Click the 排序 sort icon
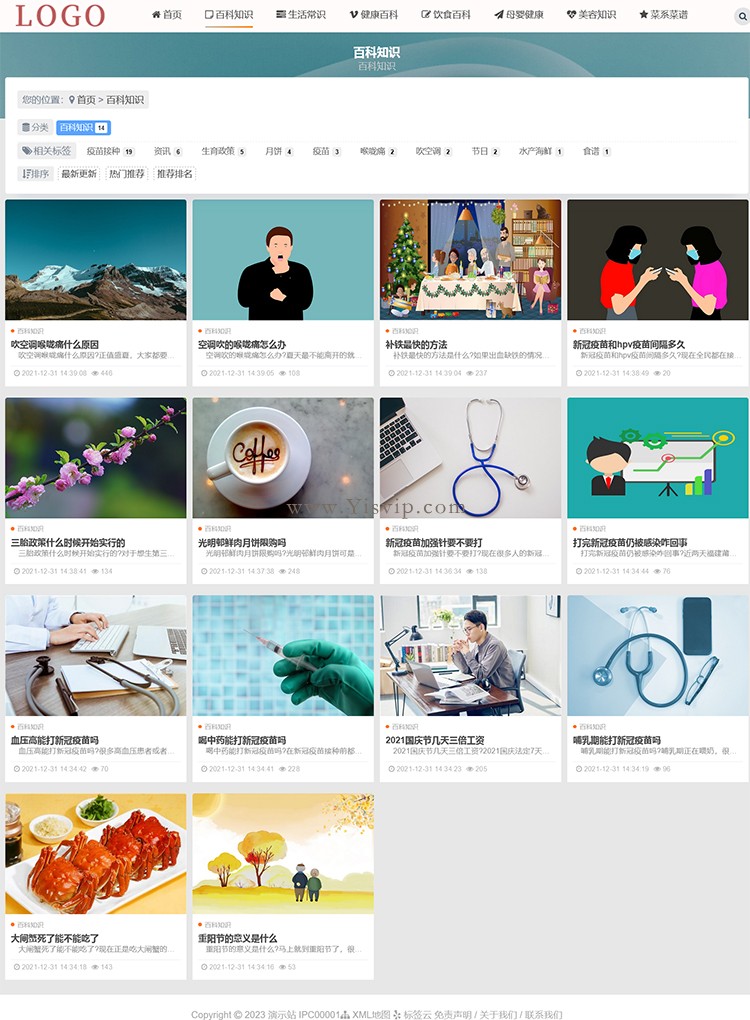Viewport: 750px width, 1020px height. point(25,174)
